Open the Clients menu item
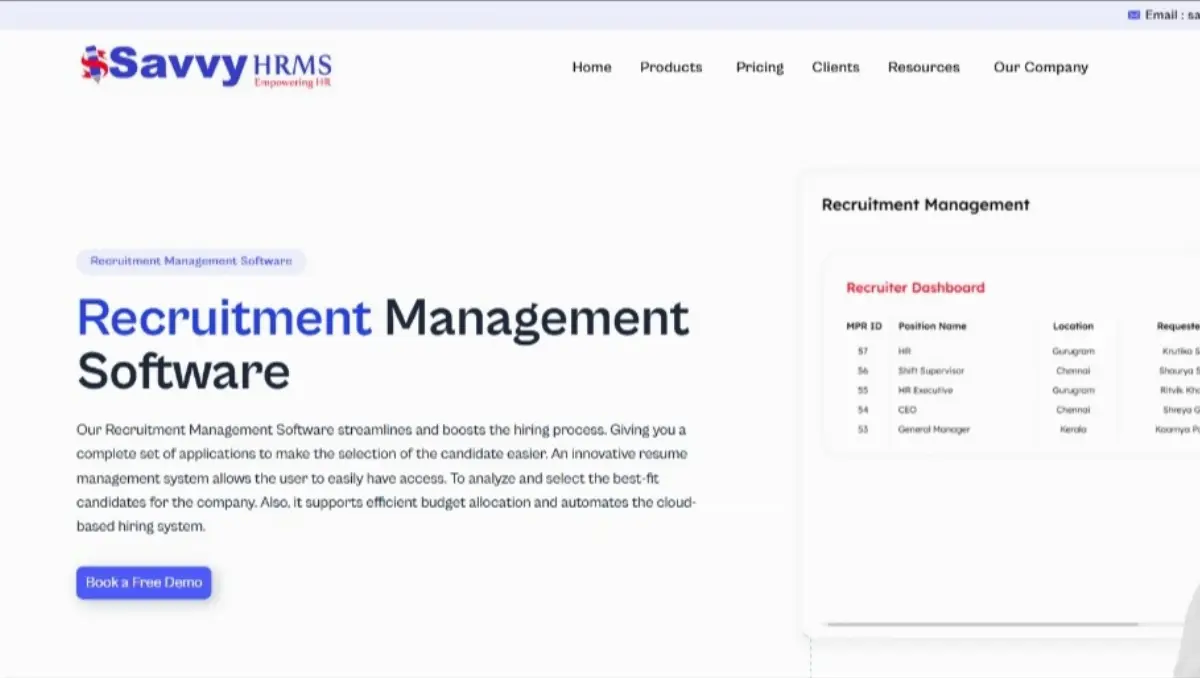 pos(835,67)
